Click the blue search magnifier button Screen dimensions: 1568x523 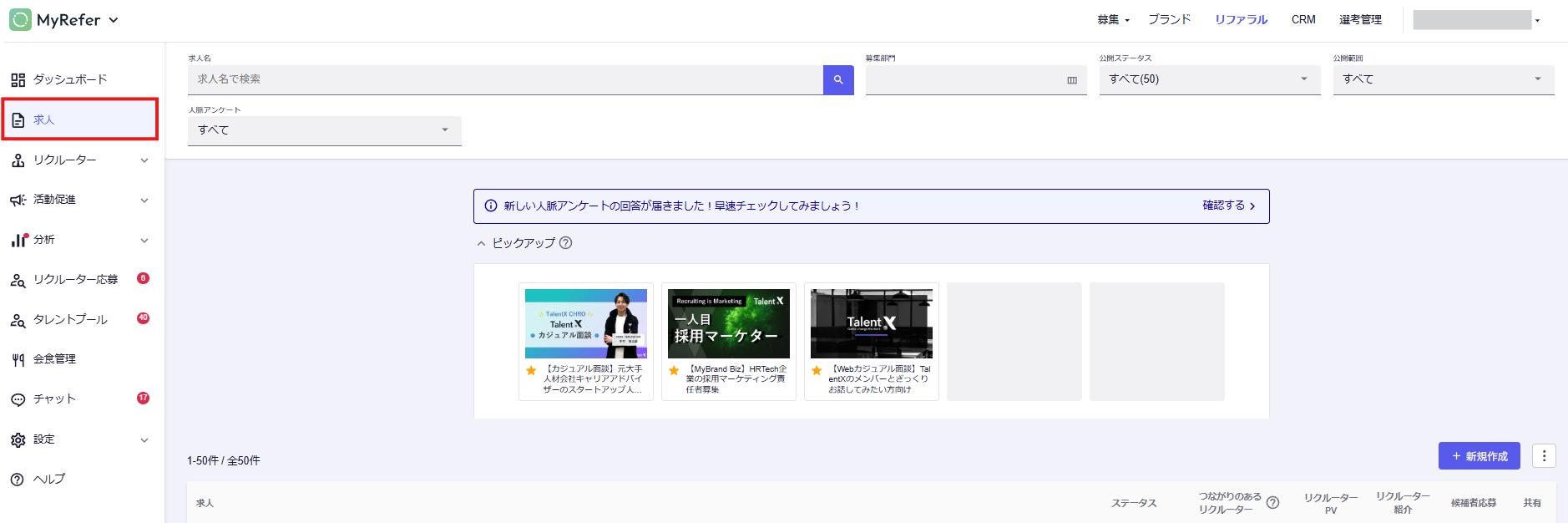[x=838, y=80]
